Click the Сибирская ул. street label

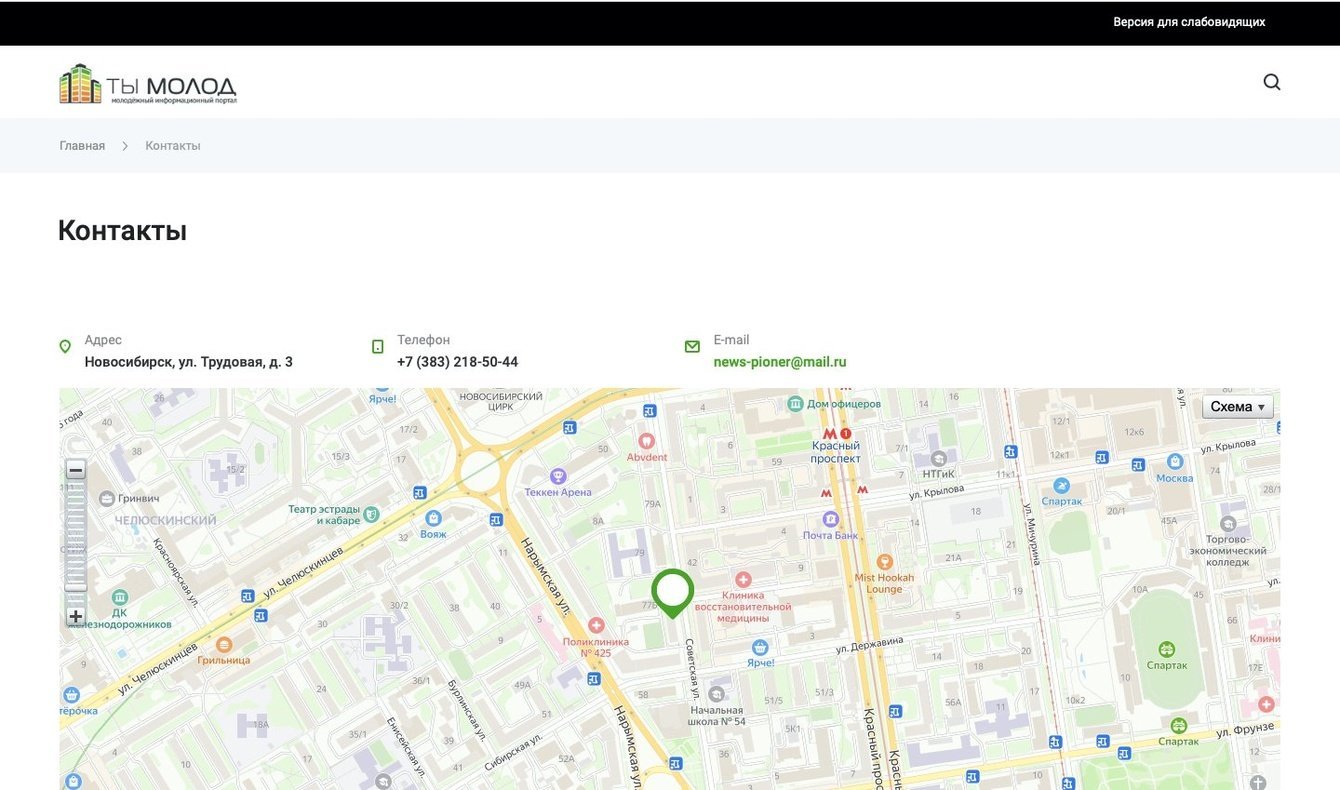512,754
